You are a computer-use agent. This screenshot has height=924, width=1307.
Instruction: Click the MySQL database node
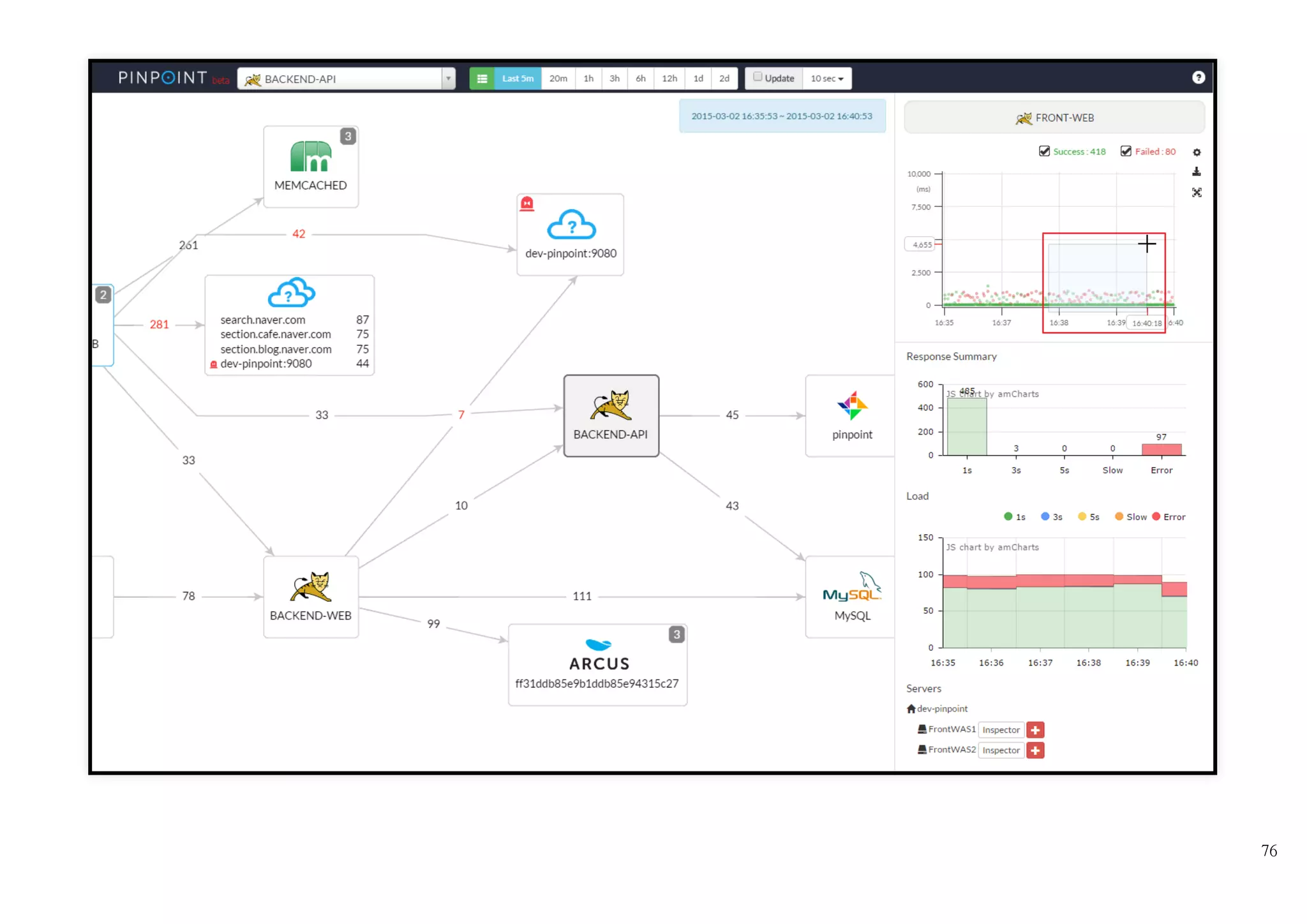[x=851, y=596]
